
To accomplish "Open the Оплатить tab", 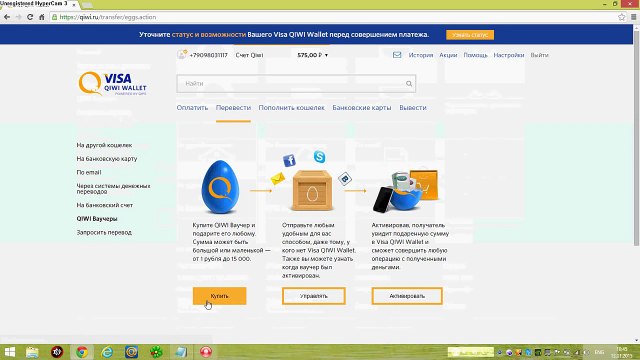I will click(192, 108).
